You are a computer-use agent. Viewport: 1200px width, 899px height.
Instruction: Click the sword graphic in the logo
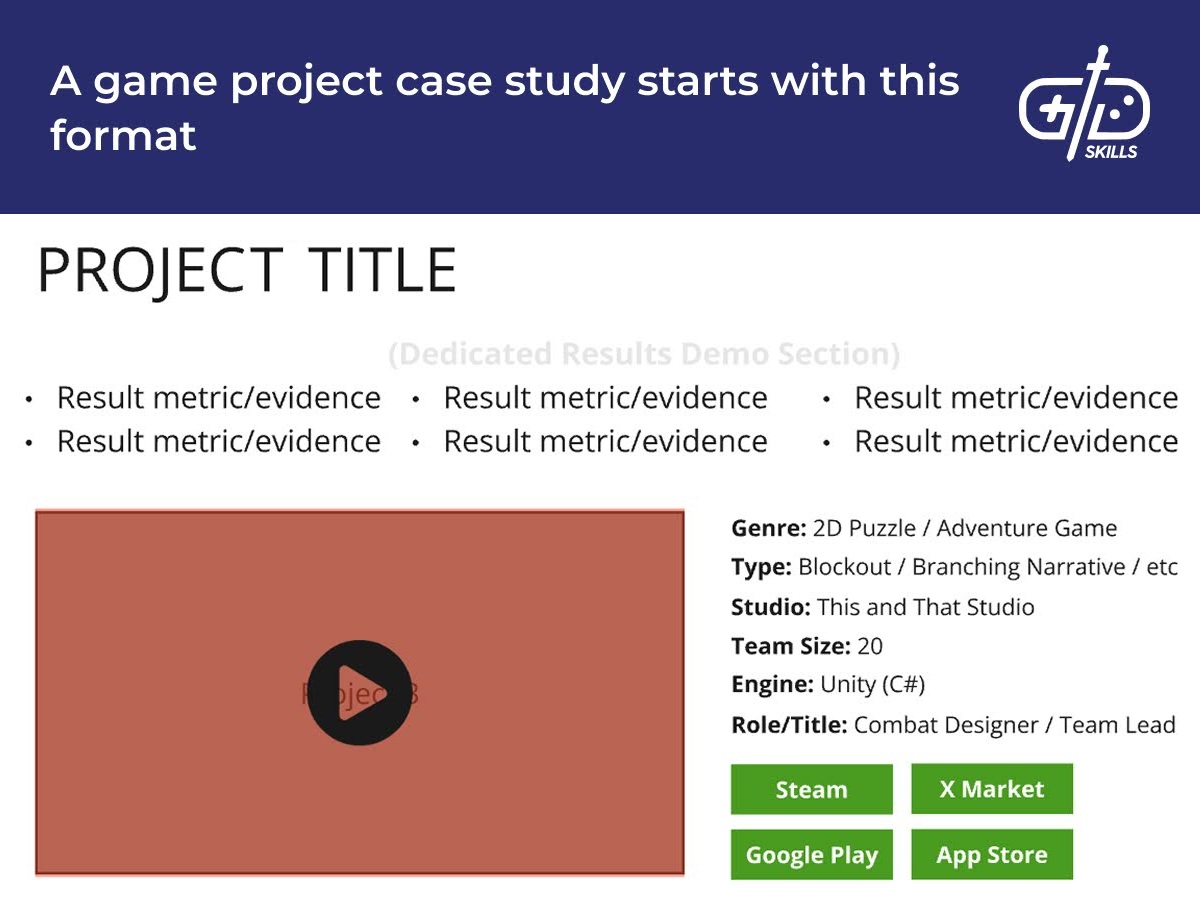(1097, 65)
